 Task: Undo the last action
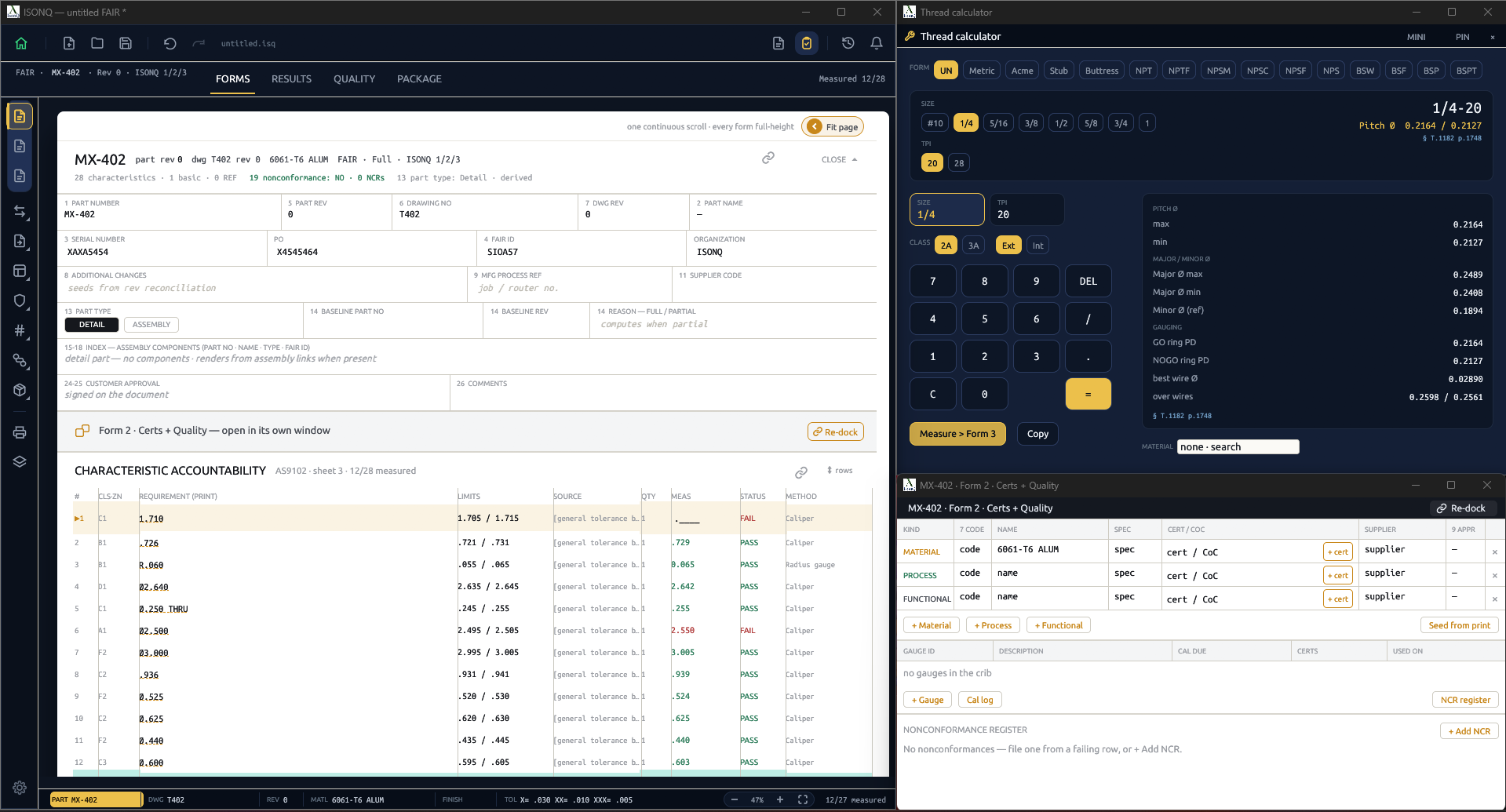(x=170, y=43)
